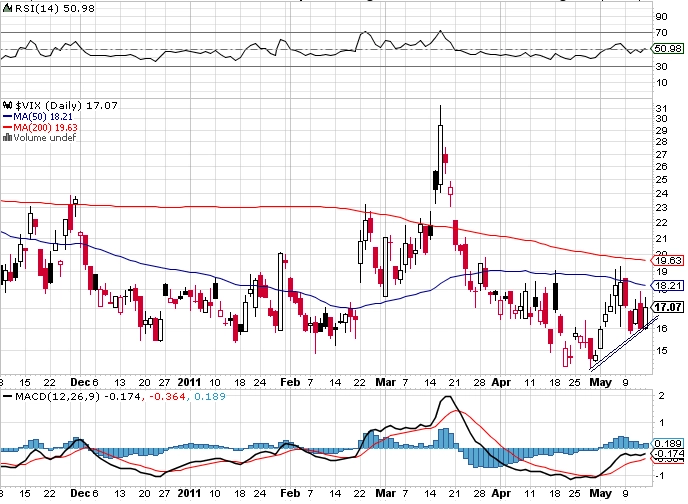Viewport: 688px width, 504px height.
Task: Click the blue MA(50) legend line marker
Action: (7, 117)
